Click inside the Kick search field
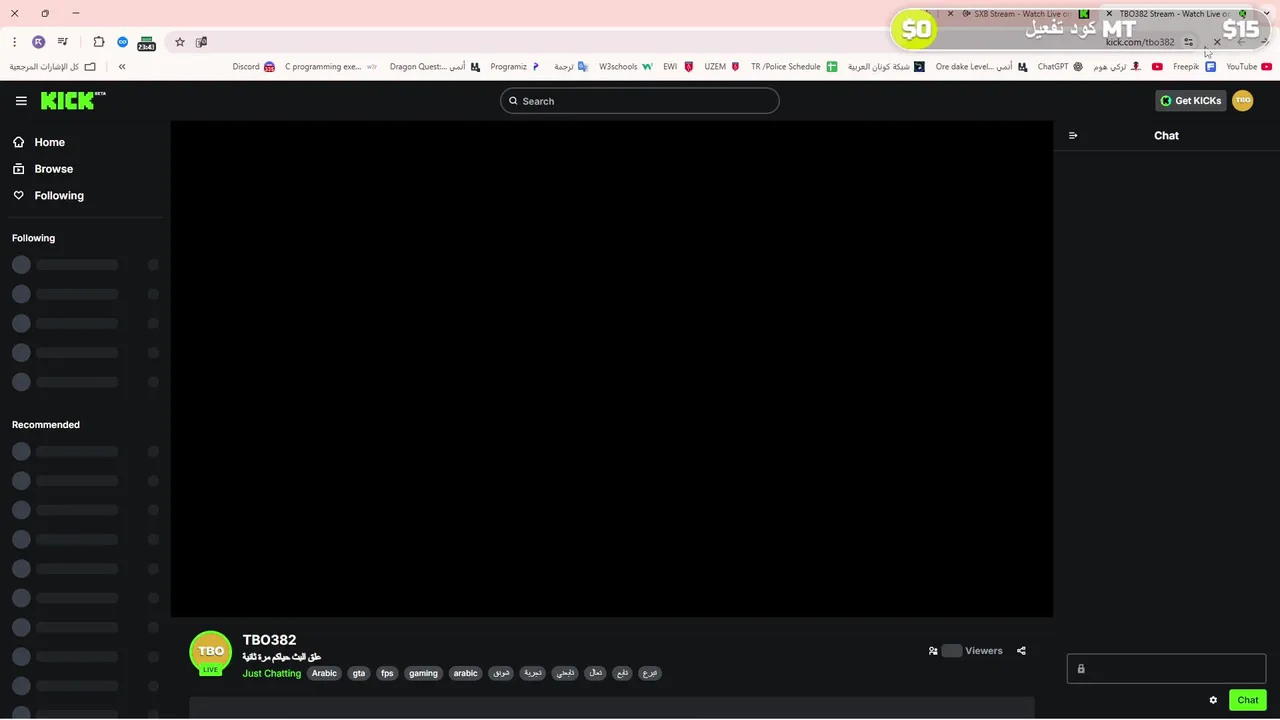Image resolution: width=1280 pixels, height=720 pixels. point(639,101)
